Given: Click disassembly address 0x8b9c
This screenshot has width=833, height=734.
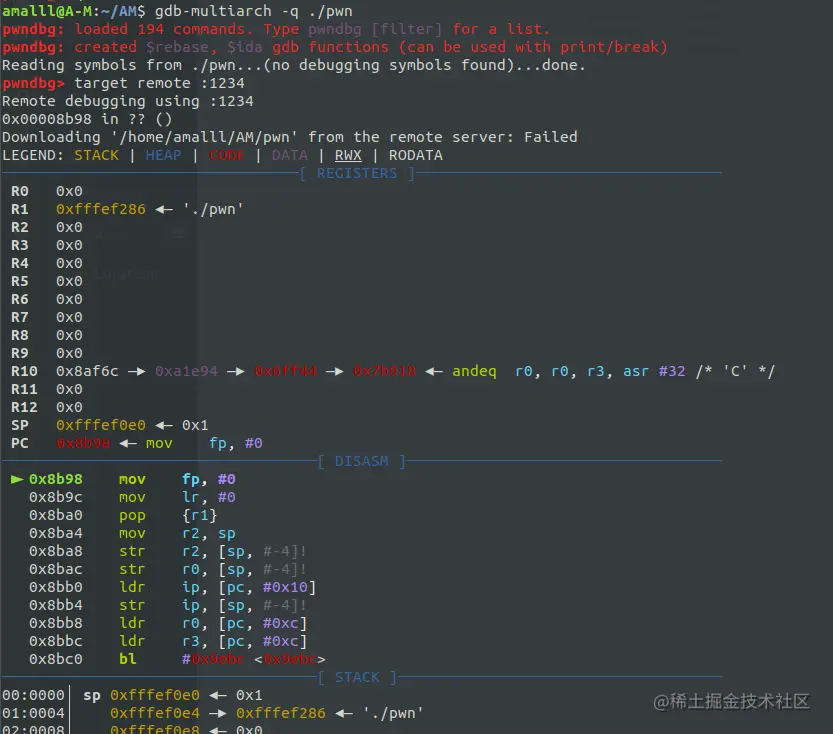Looking at the screenshot, I should [x=56, y=497].
